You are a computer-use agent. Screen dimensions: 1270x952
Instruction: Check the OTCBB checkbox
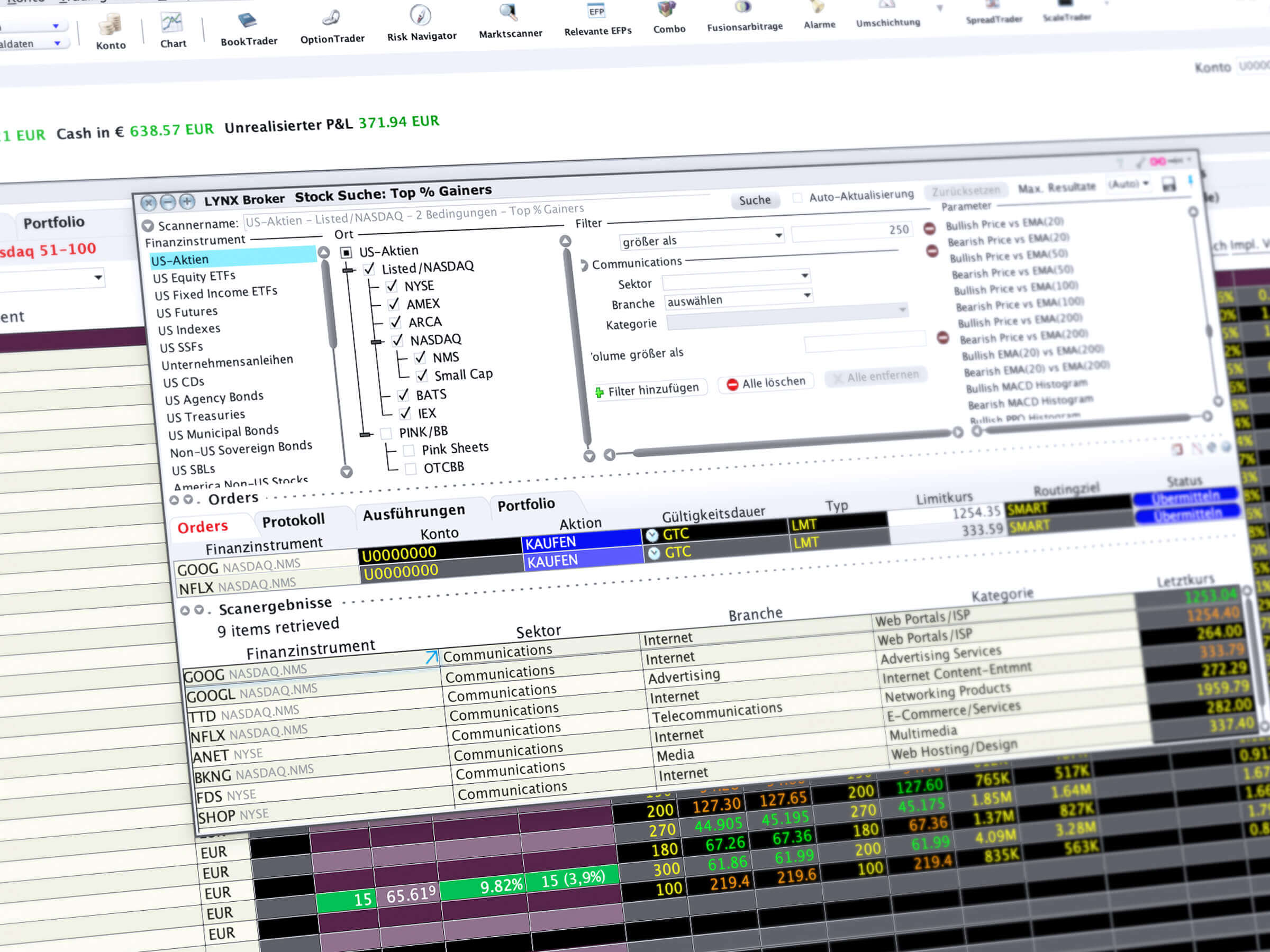411,469
